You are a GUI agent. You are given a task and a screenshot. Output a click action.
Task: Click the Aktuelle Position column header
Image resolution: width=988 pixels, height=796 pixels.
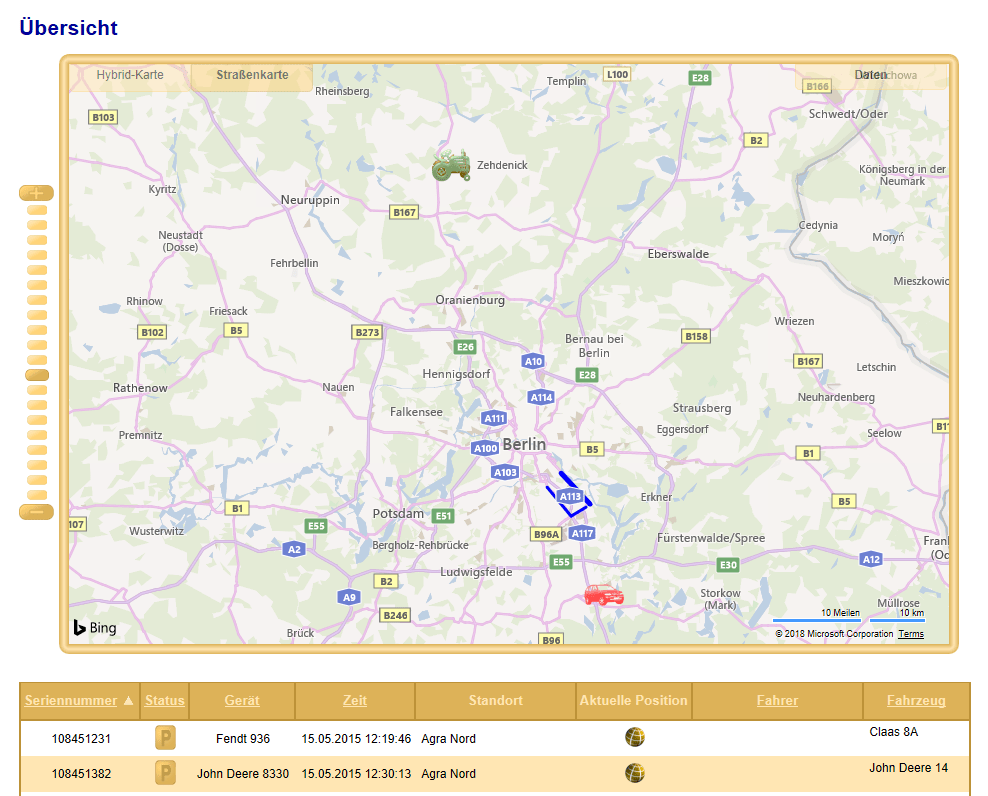pos(633,700)
